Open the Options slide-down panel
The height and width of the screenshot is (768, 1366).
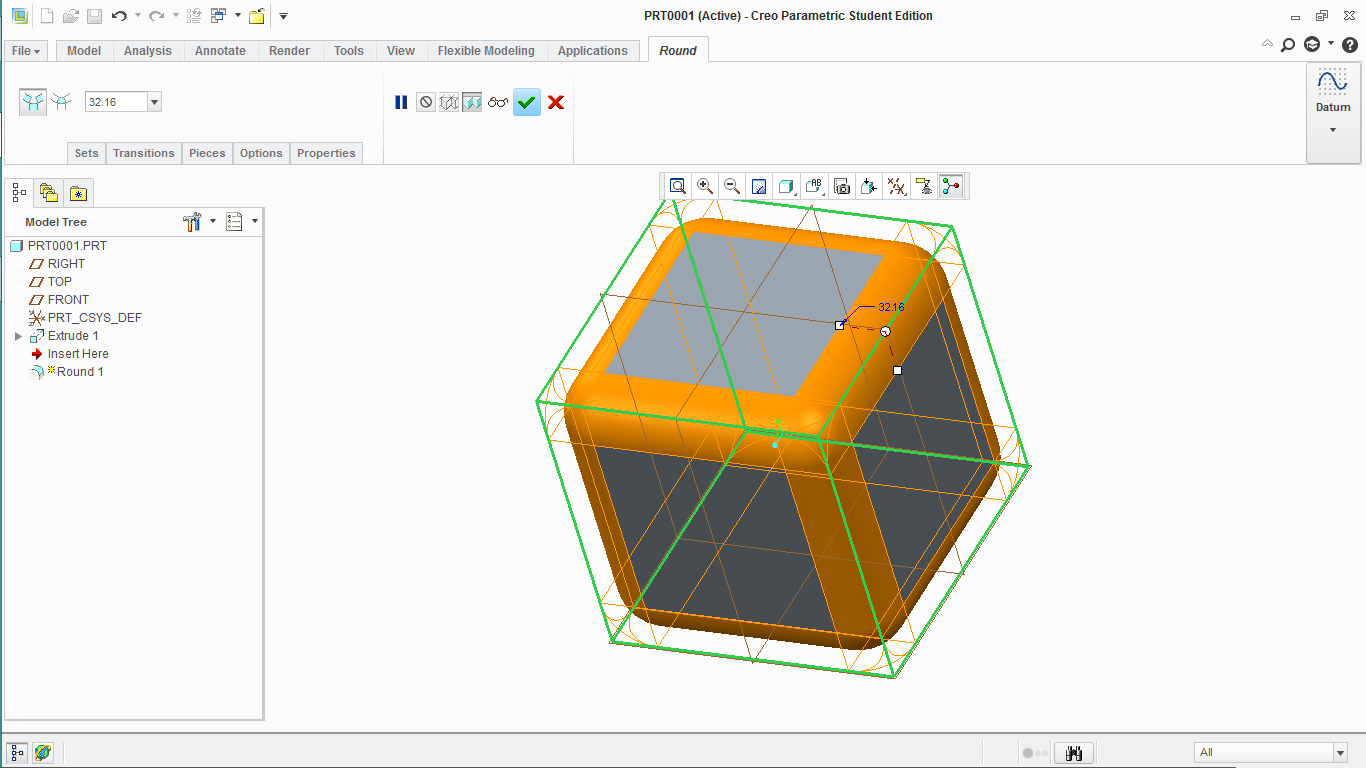pos(261,153)
